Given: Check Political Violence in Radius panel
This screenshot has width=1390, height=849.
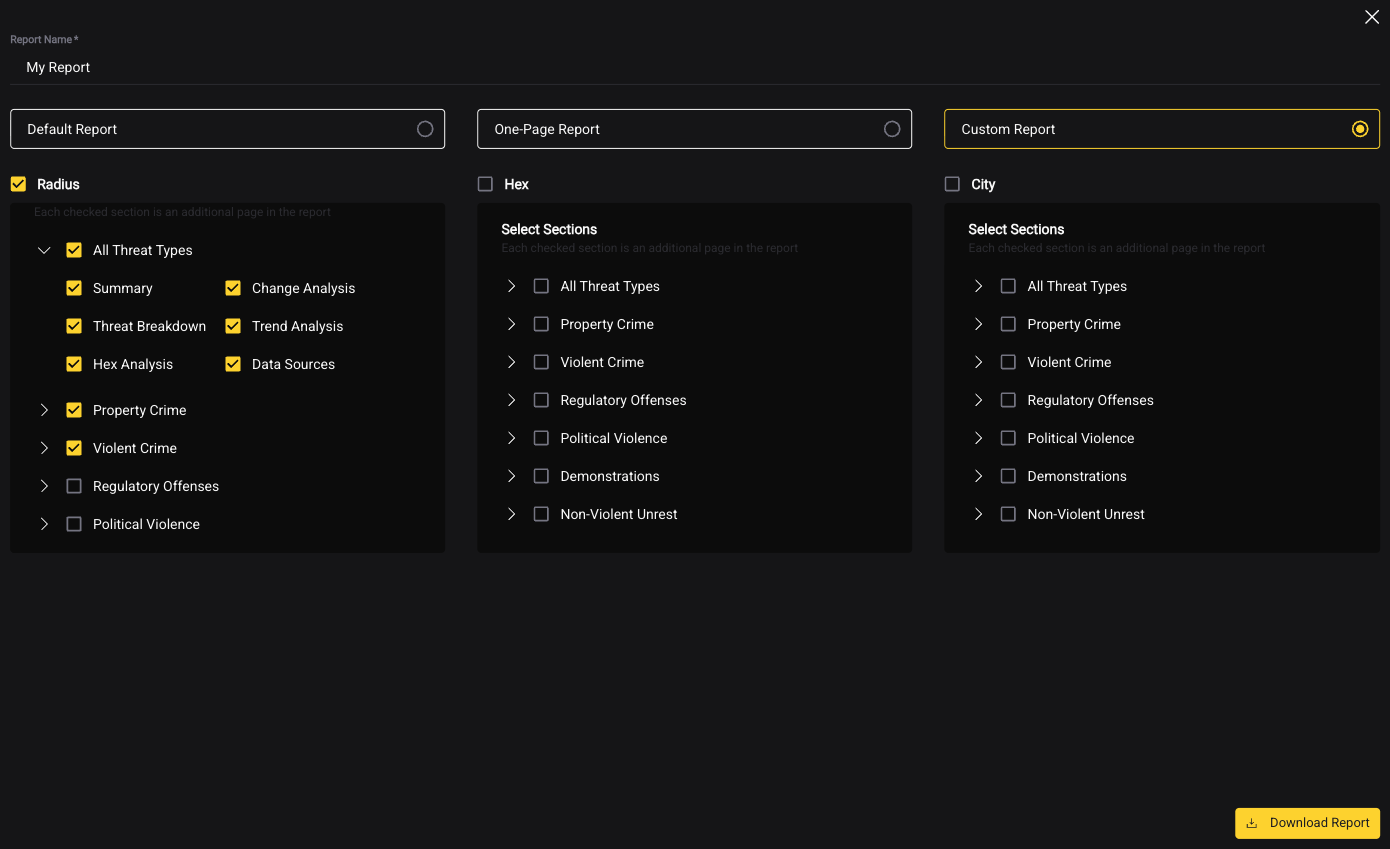Looking at the screenshot, I should 74,524.
